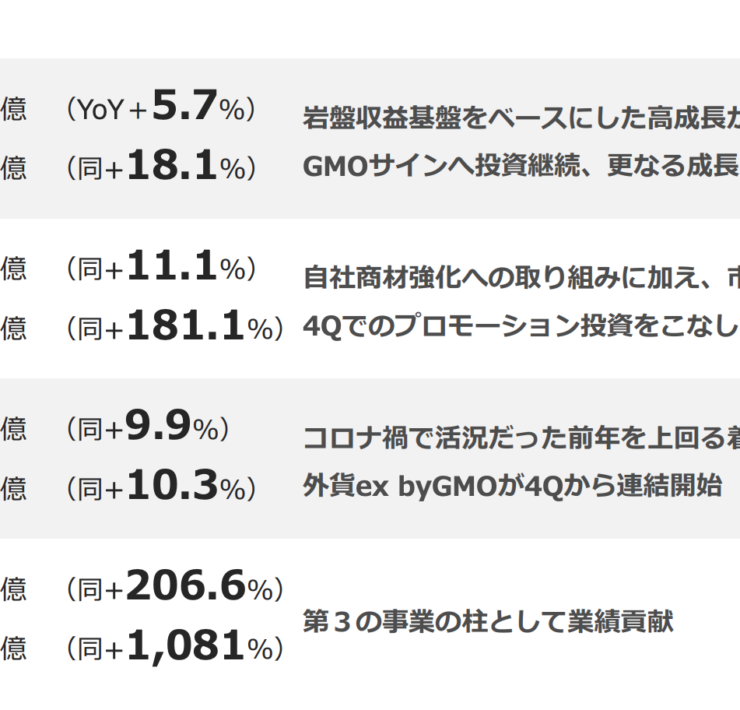
Task: Select the 外貨ex byGMO text line
Action: (x=512, y=486)
